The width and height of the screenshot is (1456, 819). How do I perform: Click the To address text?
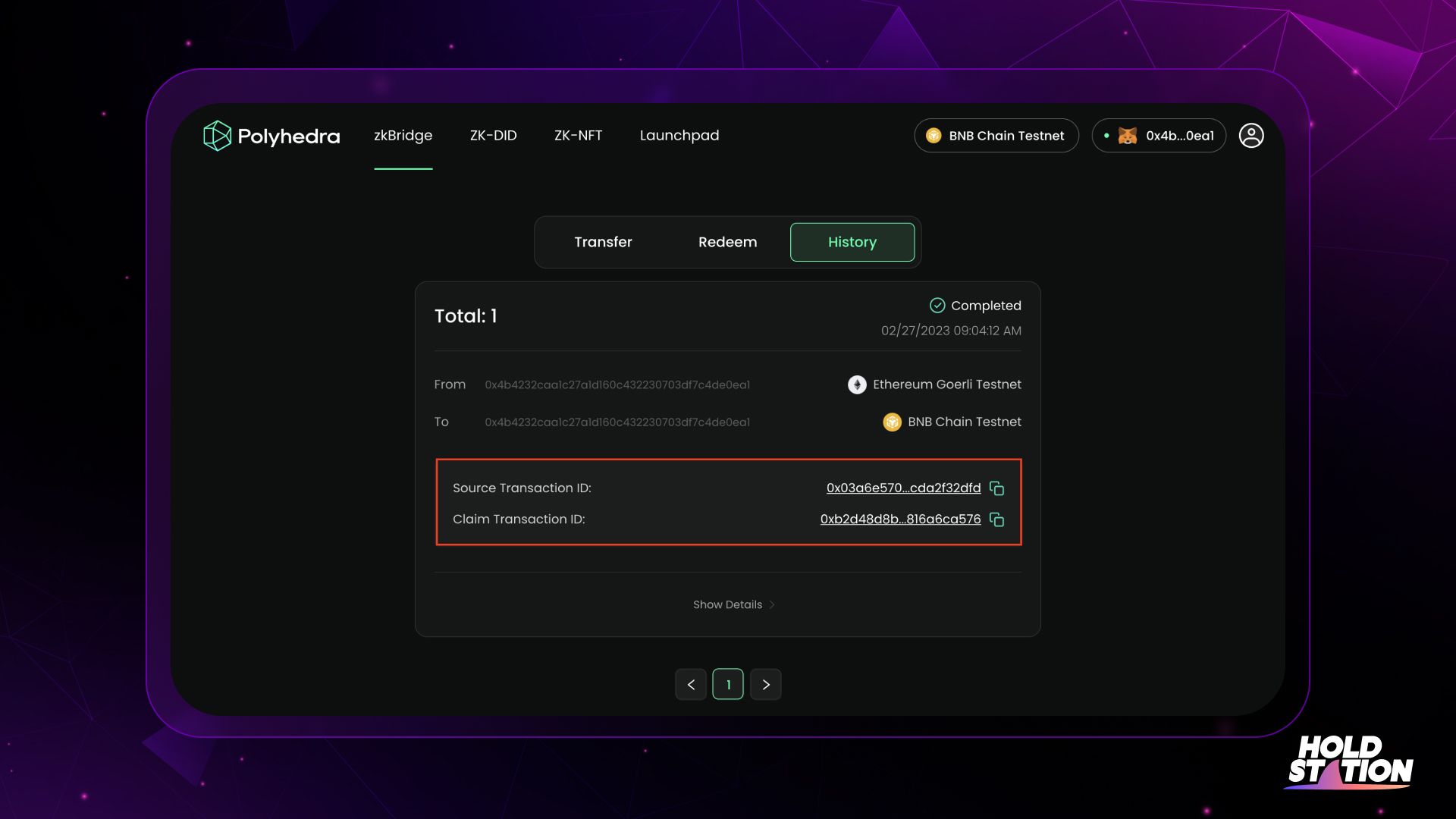click(617, 422)
